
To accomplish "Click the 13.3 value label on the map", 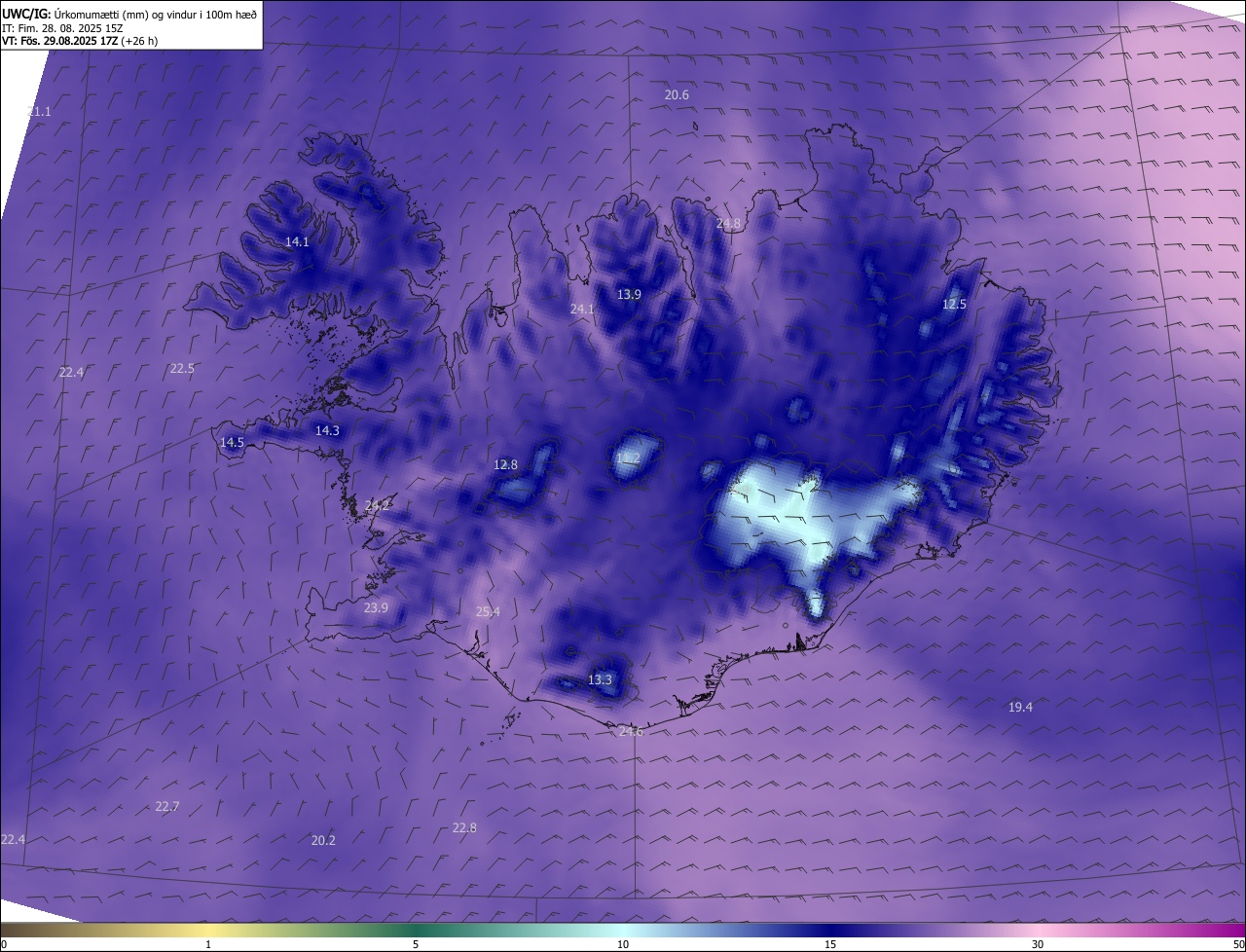I will pos(600,679).
